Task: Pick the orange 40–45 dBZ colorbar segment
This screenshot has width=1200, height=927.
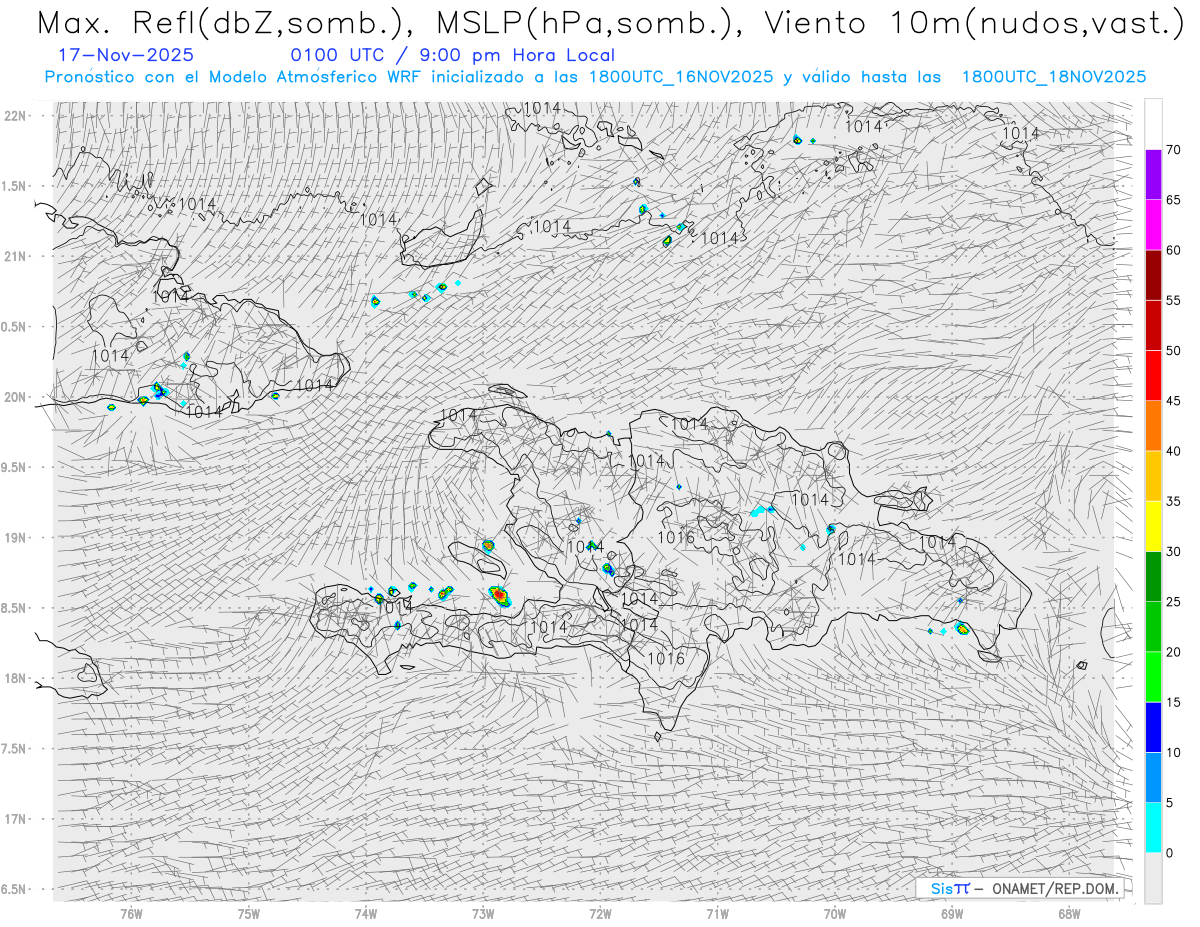Action: [x=1153, y=426]
